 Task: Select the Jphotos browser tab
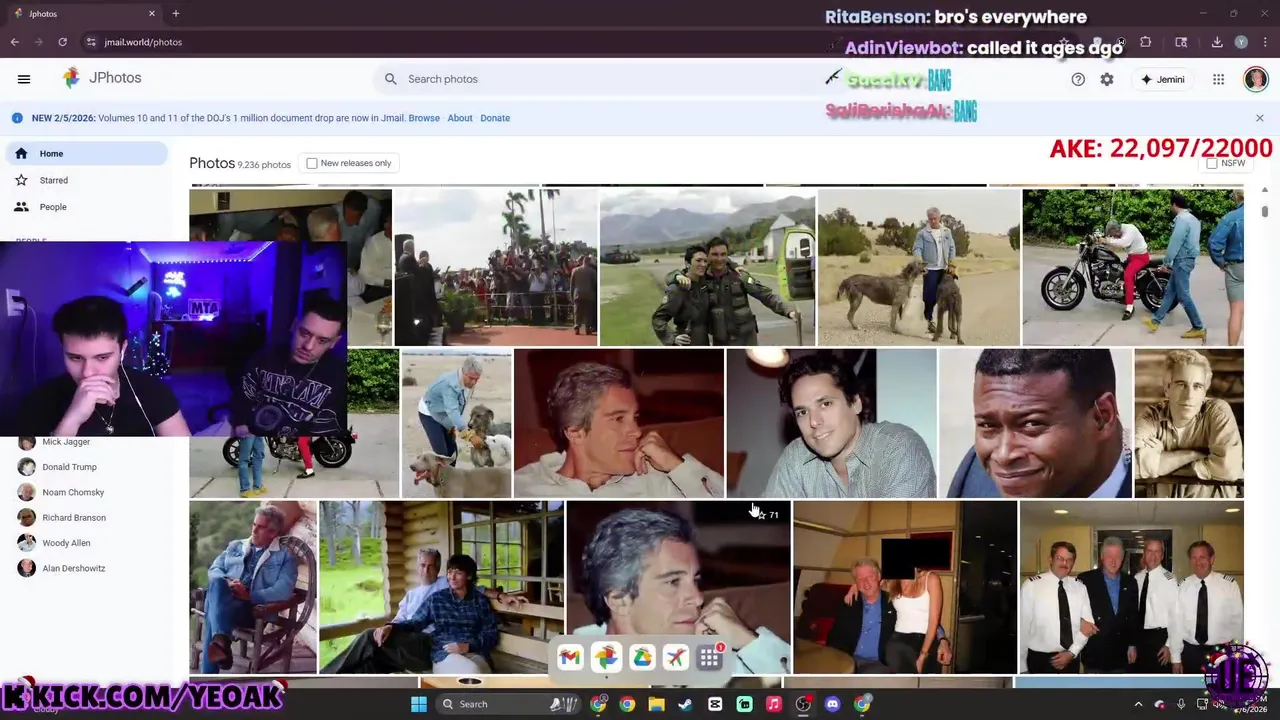(x=84, y=14)
